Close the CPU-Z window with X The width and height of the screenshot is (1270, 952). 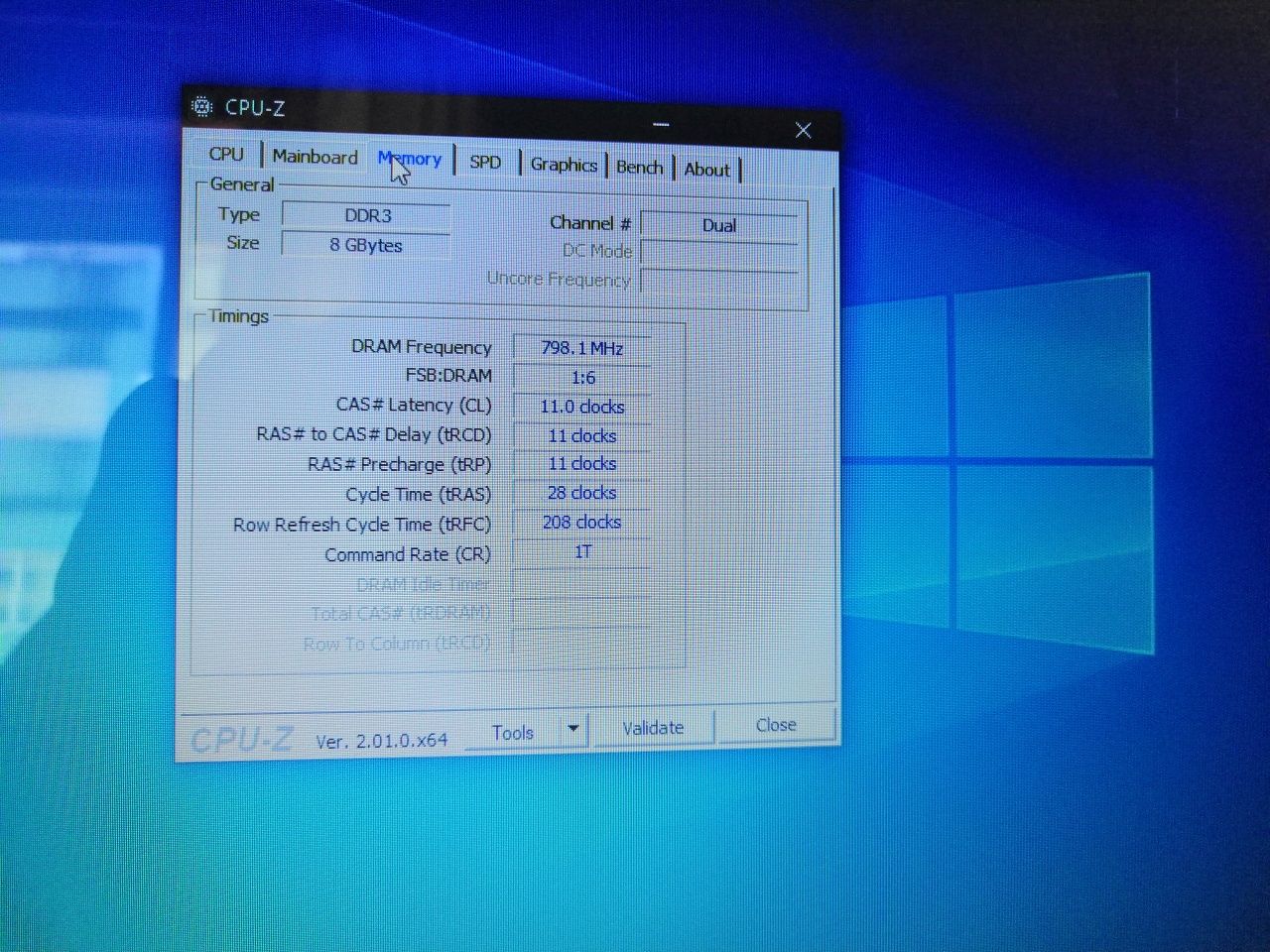(804, 130)
